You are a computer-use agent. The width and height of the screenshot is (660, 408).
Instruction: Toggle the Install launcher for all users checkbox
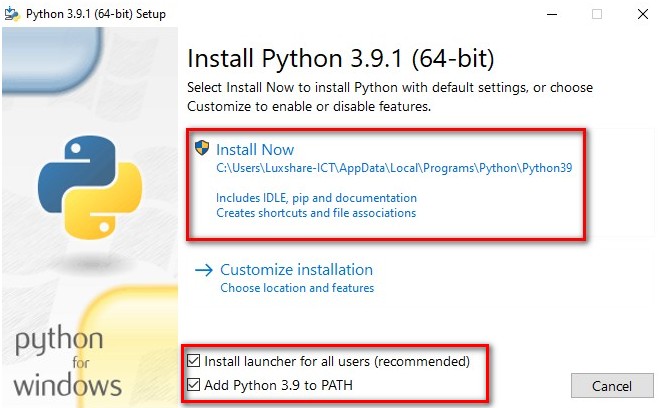[x=194, y=361]
